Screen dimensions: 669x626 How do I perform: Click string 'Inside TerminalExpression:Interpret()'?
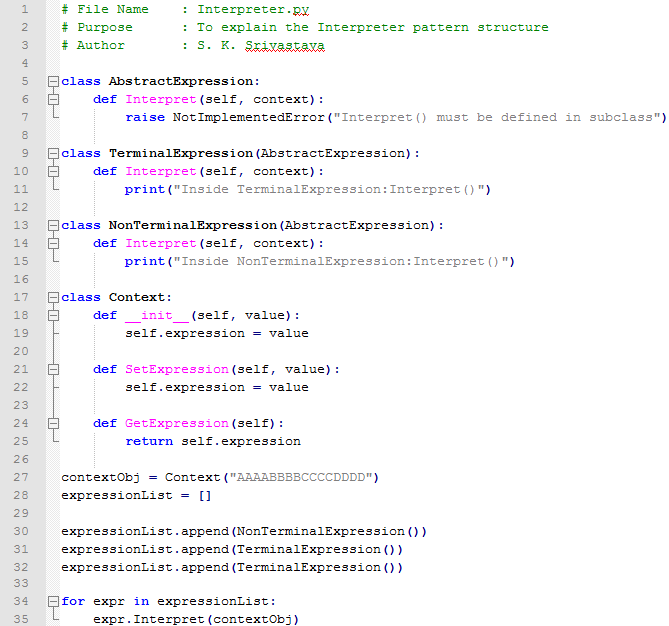pos(329,189)
